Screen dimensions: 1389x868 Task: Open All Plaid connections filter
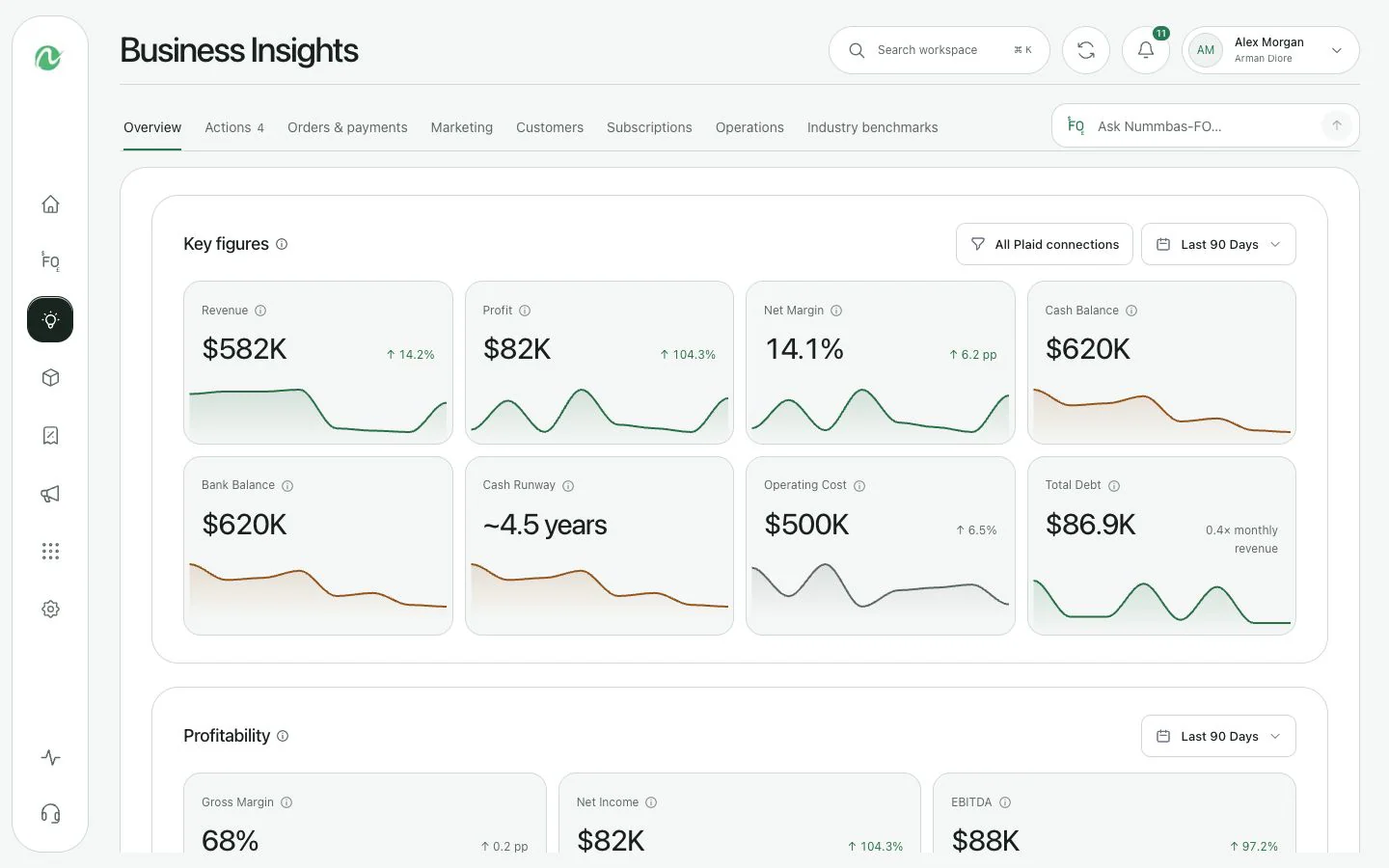[1045, 244]
